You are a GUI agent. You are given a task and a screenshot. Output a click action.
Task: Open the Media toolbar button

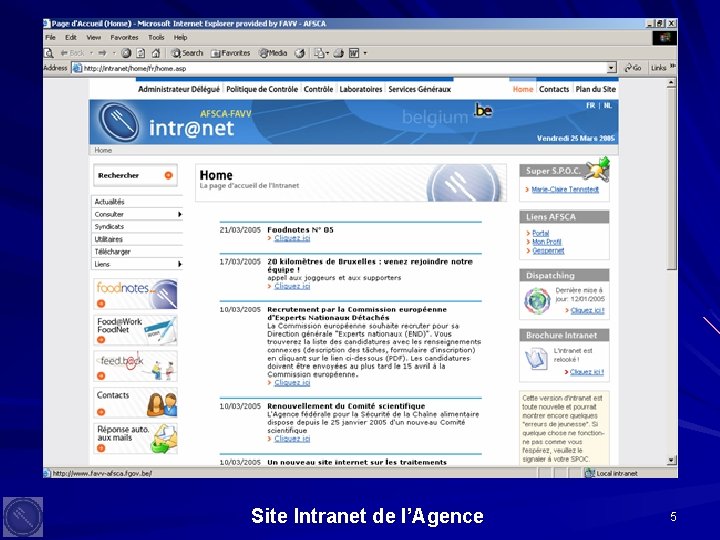(273, 53)
